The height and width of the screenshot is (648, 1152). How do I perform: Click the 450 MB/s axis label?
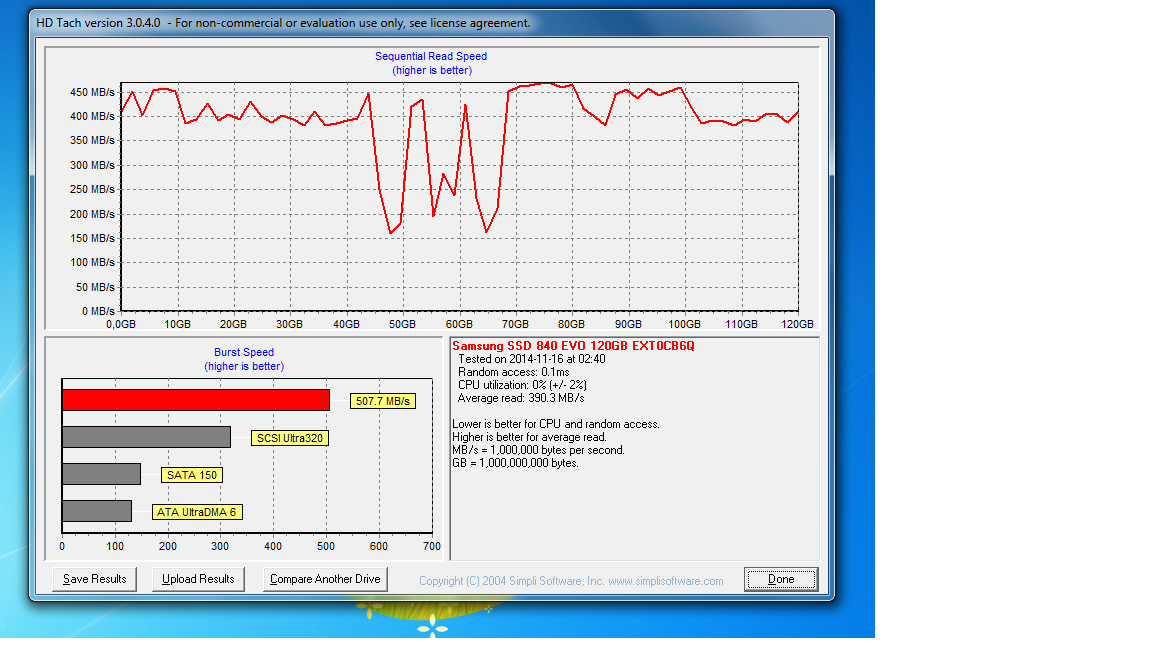click(93, 93)
